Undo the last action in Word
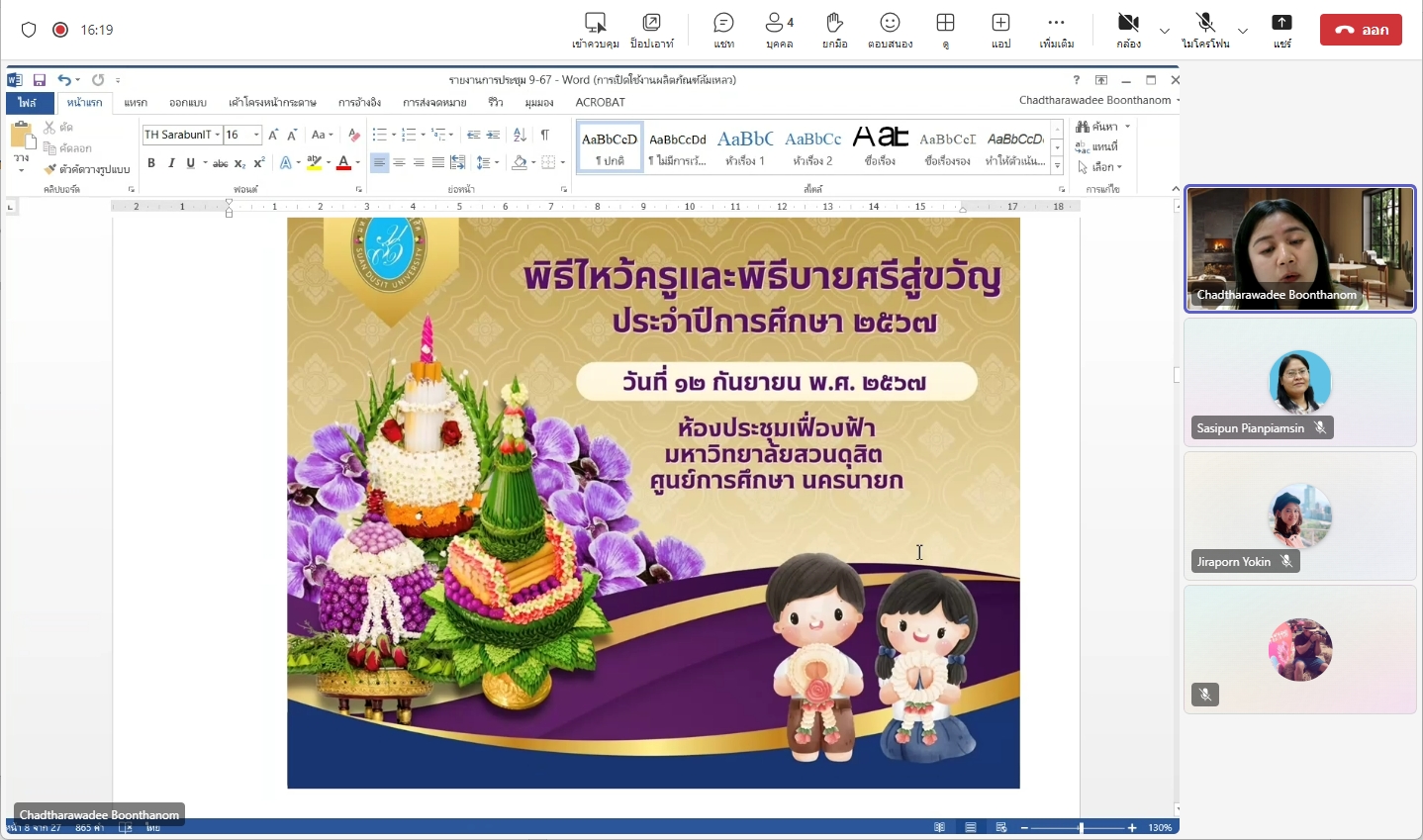This screenshot has height=840, width=1423. point(63,80)
